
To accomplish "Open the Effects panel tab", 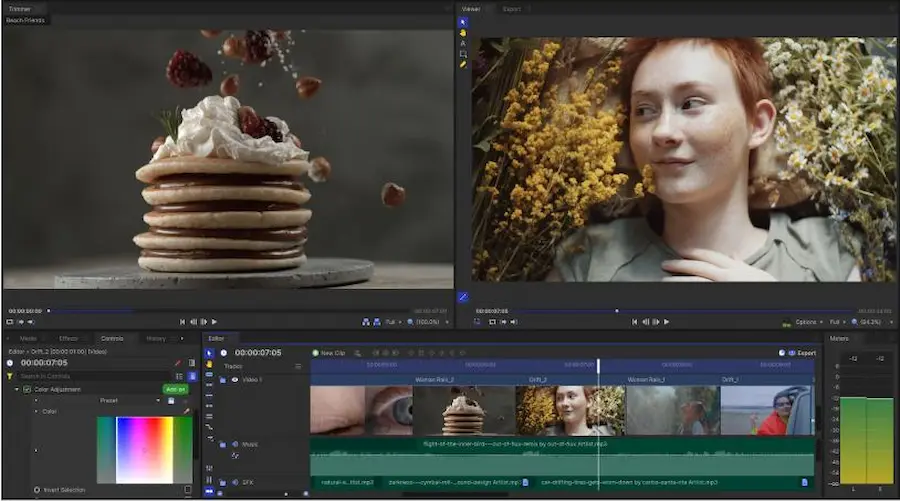I will pos(68,339).
